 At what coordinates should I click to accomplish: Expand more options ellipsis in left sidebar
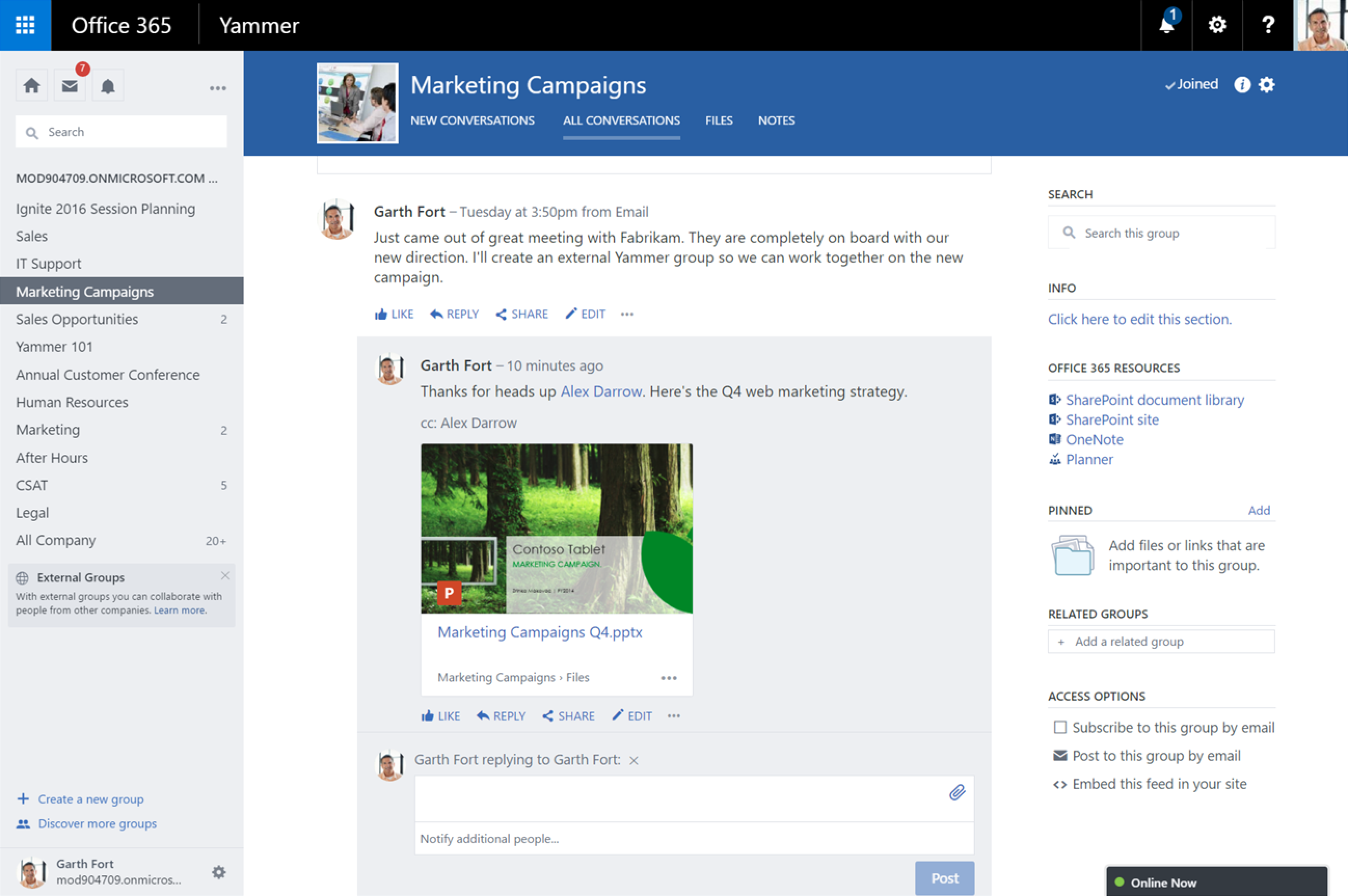click(217, 88)
